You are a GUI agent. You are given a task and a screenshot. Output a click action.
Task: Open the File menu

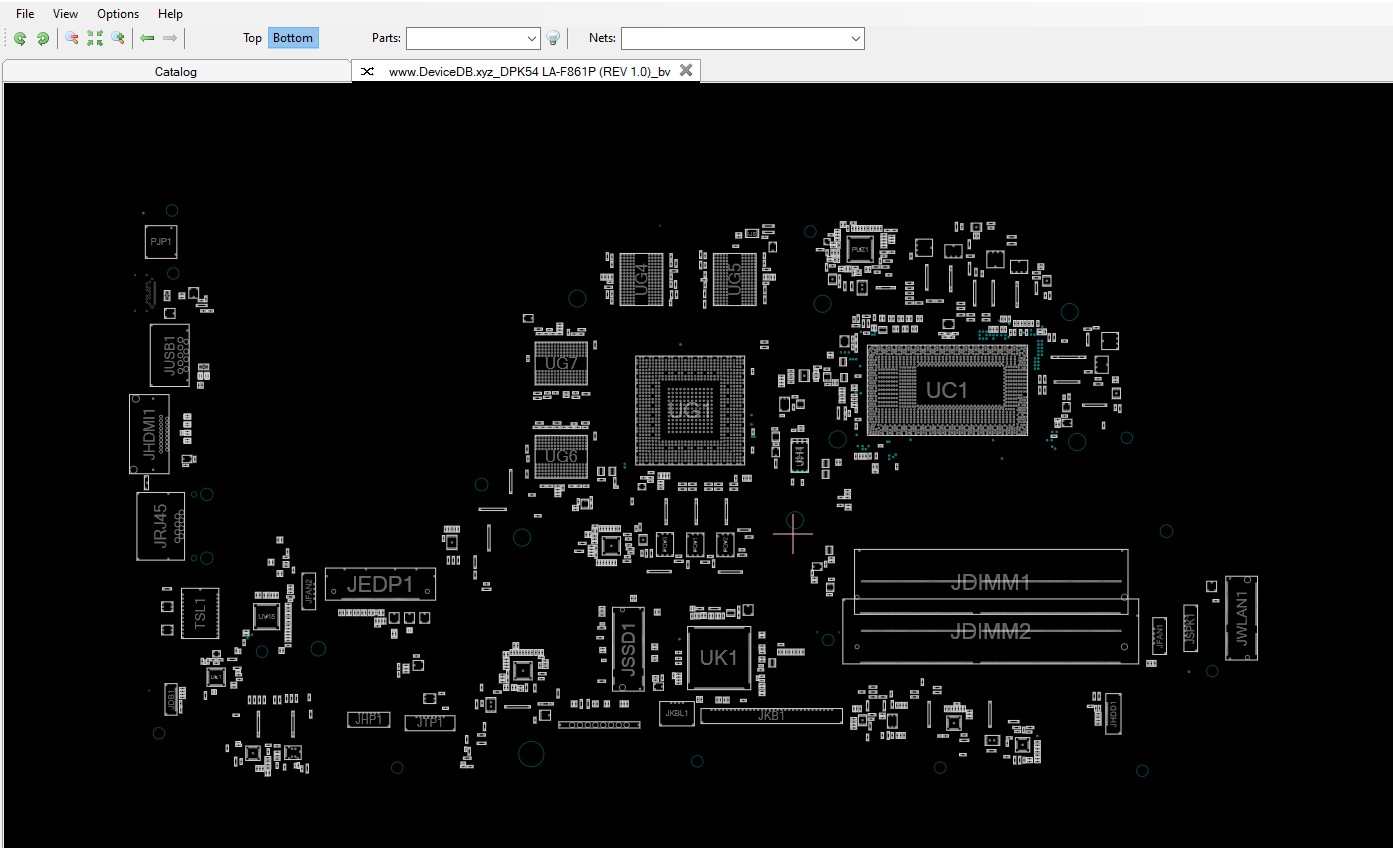tap(25, 14)
